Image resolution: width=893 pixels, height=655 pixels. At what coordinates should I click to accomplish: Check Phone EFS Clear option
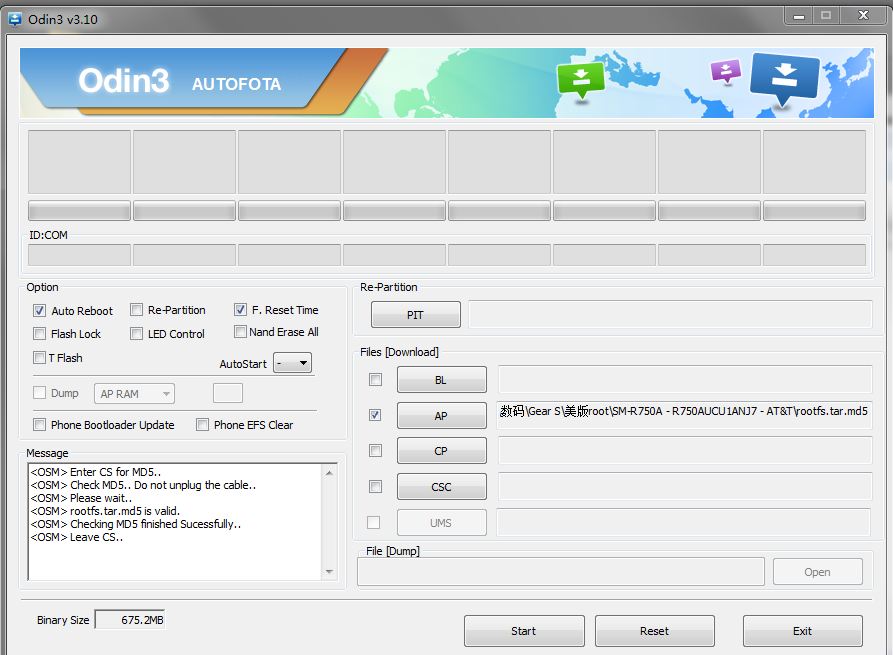pos(202,425)
